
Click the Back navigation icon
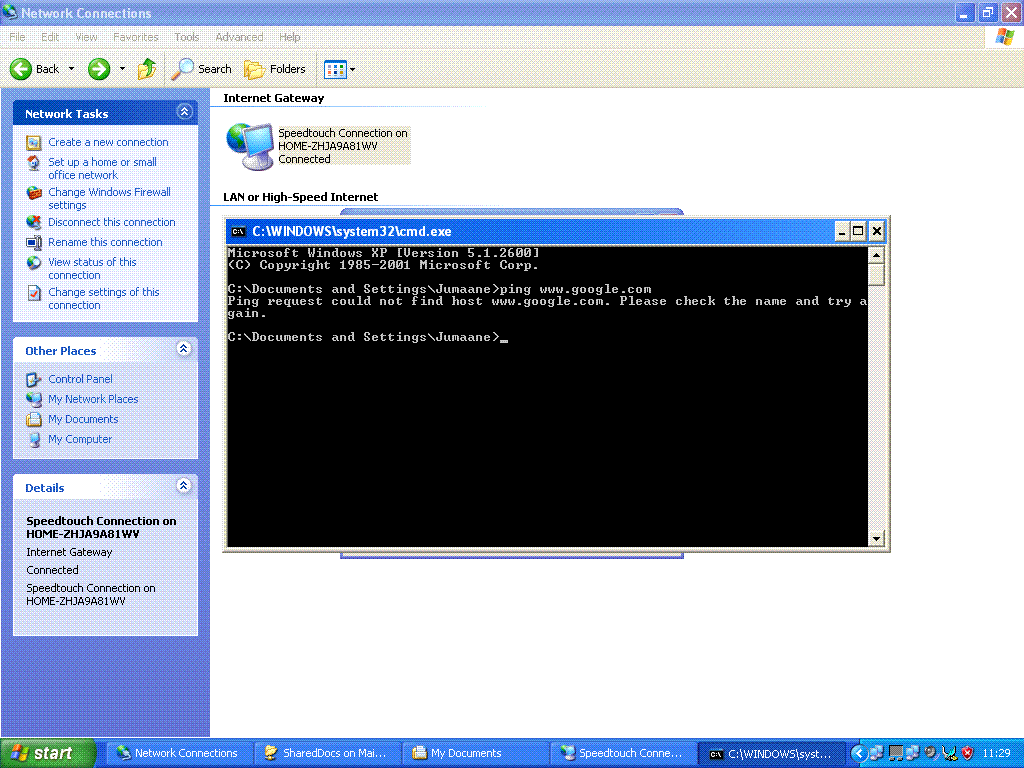pos(22,69)
